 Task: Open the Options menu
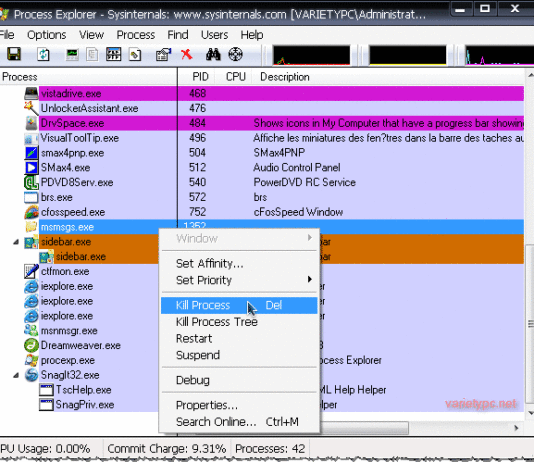click(x=47, y=35)
